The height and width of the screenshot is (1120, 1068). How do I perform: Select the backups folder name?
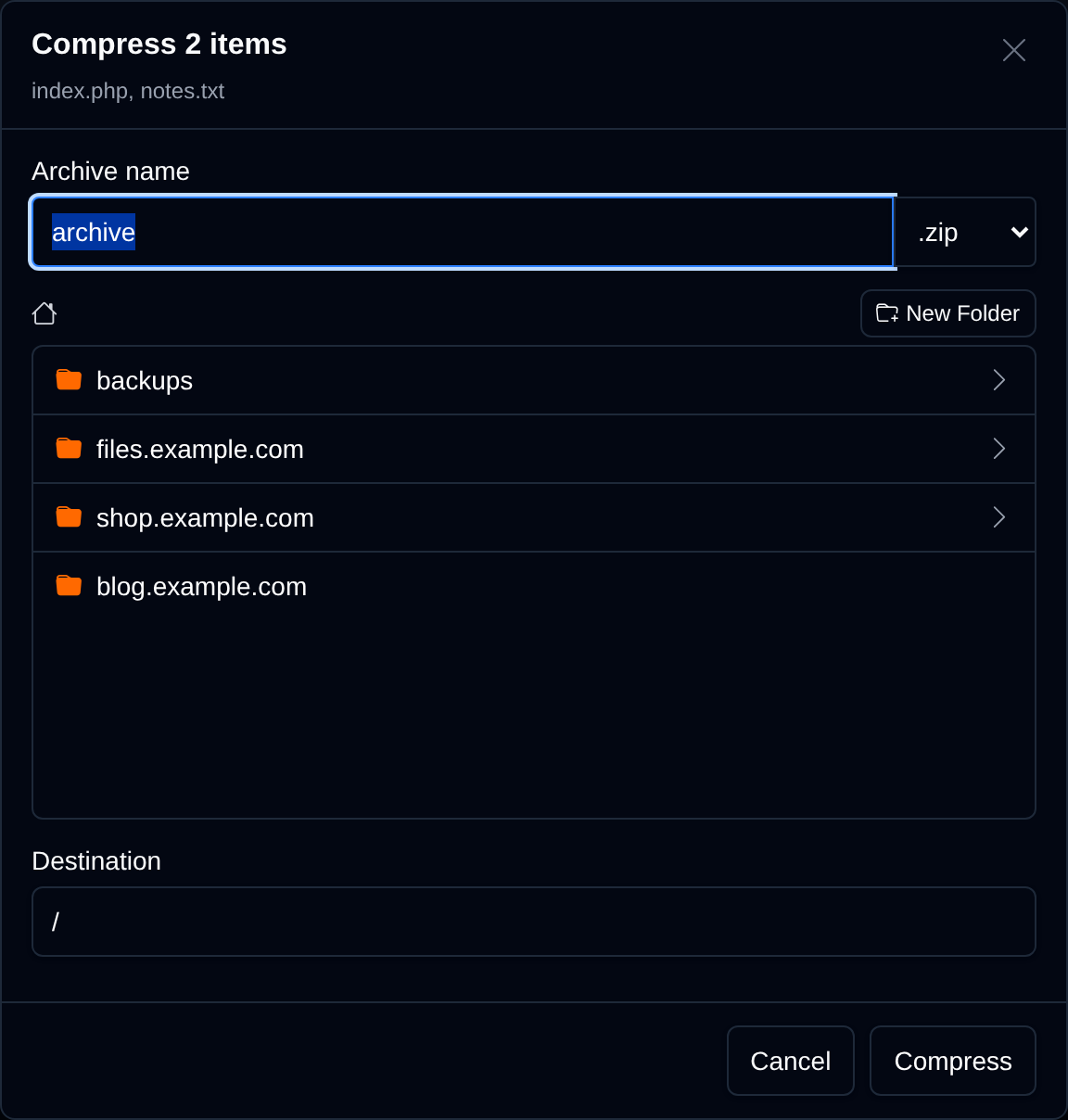[145, 381]
